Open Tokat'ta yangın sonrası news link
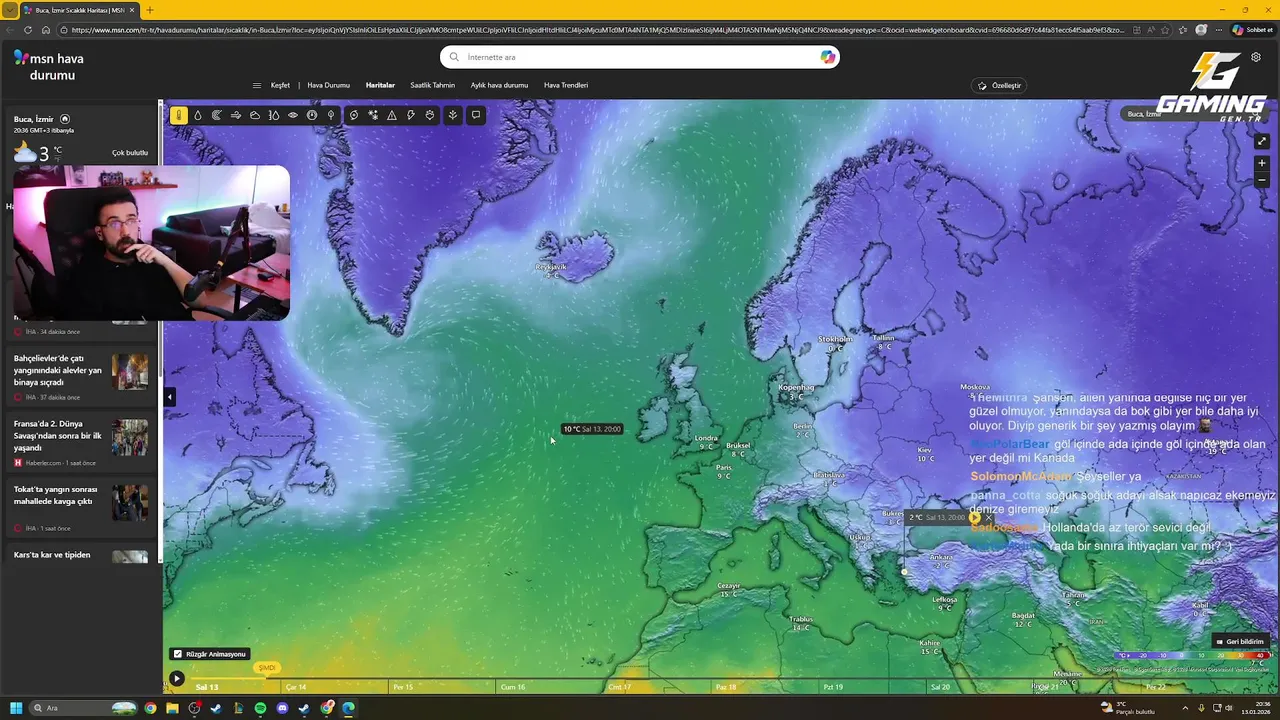 [54, 495]
